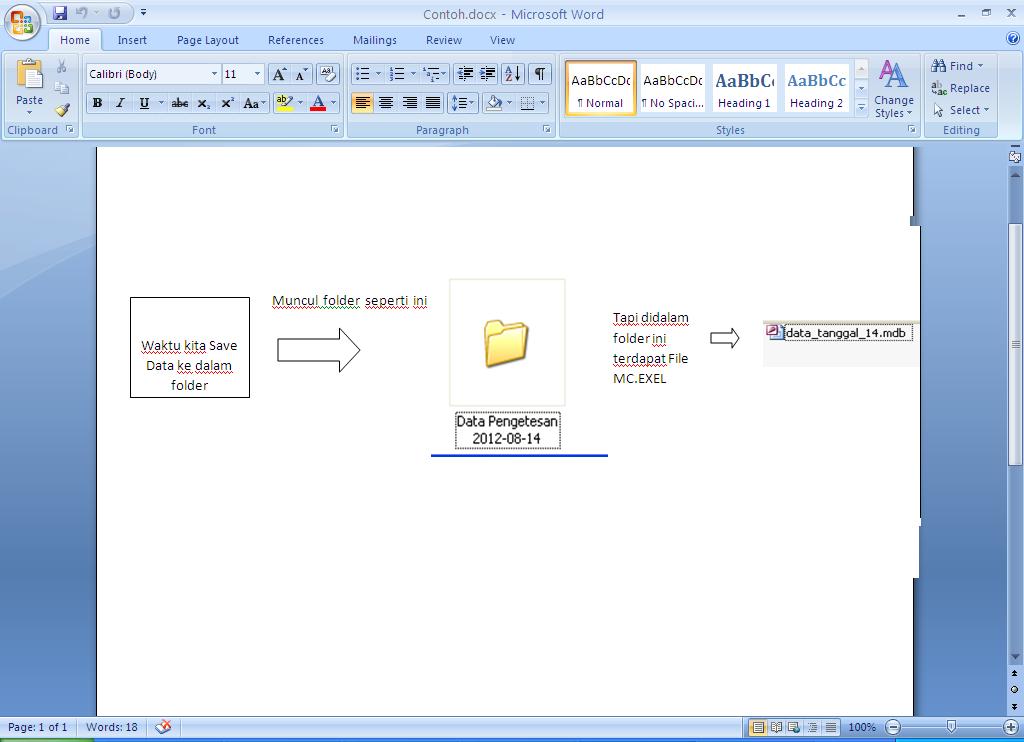1024x742 pixels.
Task: Toggle Show/Hide paragraph marks
Action: pyautogui.click(x=540, y=74)
